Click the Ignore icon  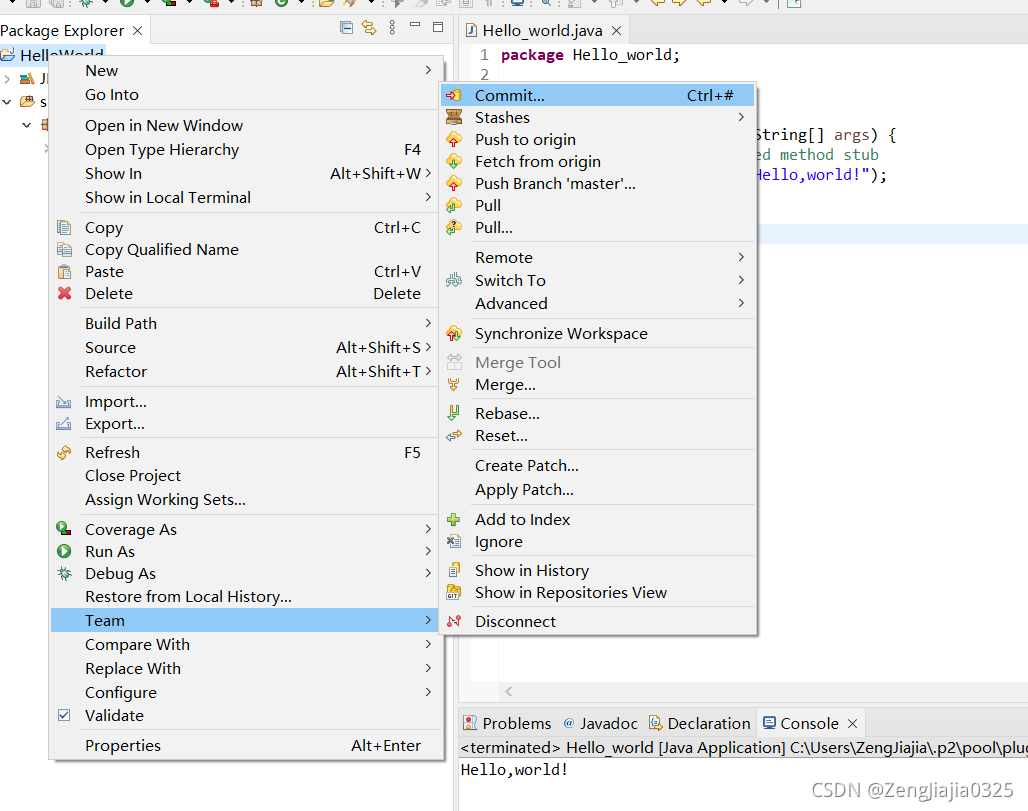point(454,542)
